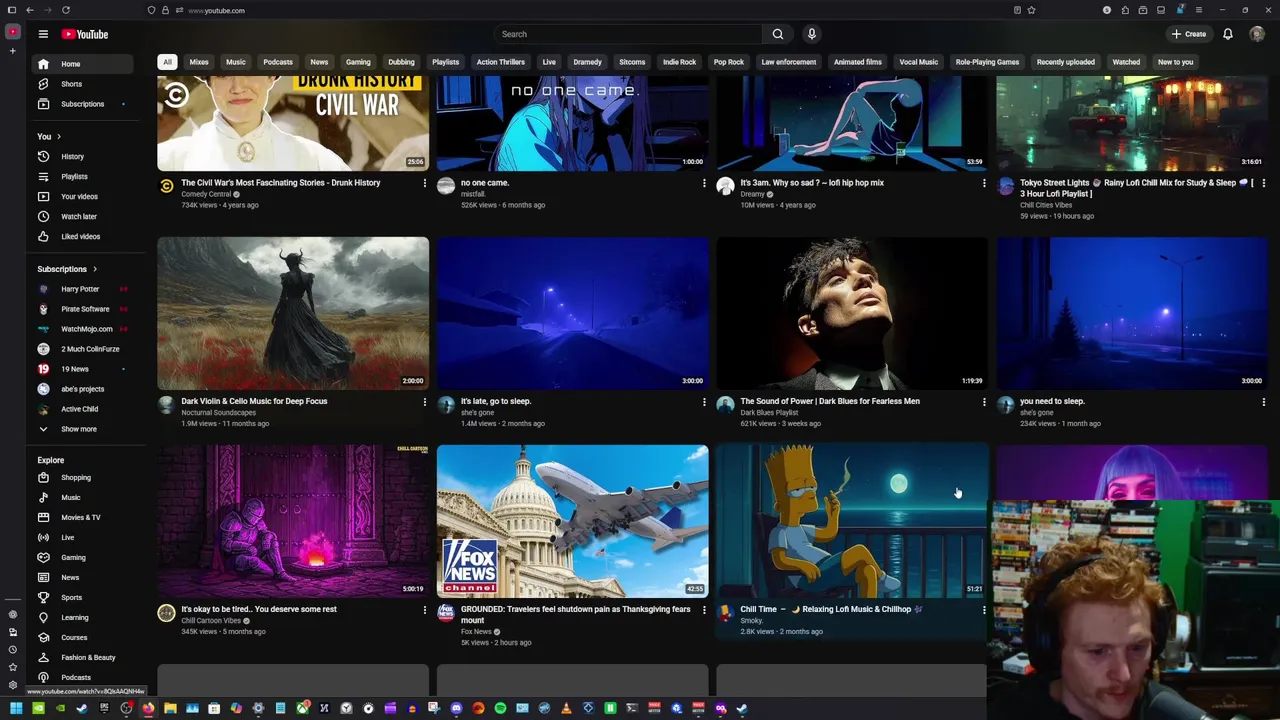Open the notifications bell

(x=1228, y=34)
